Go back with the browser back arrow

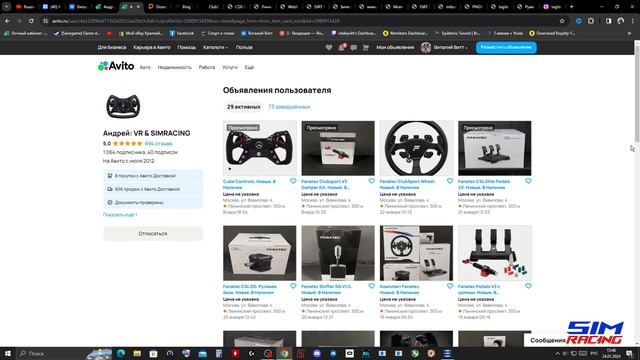point(7,21)
